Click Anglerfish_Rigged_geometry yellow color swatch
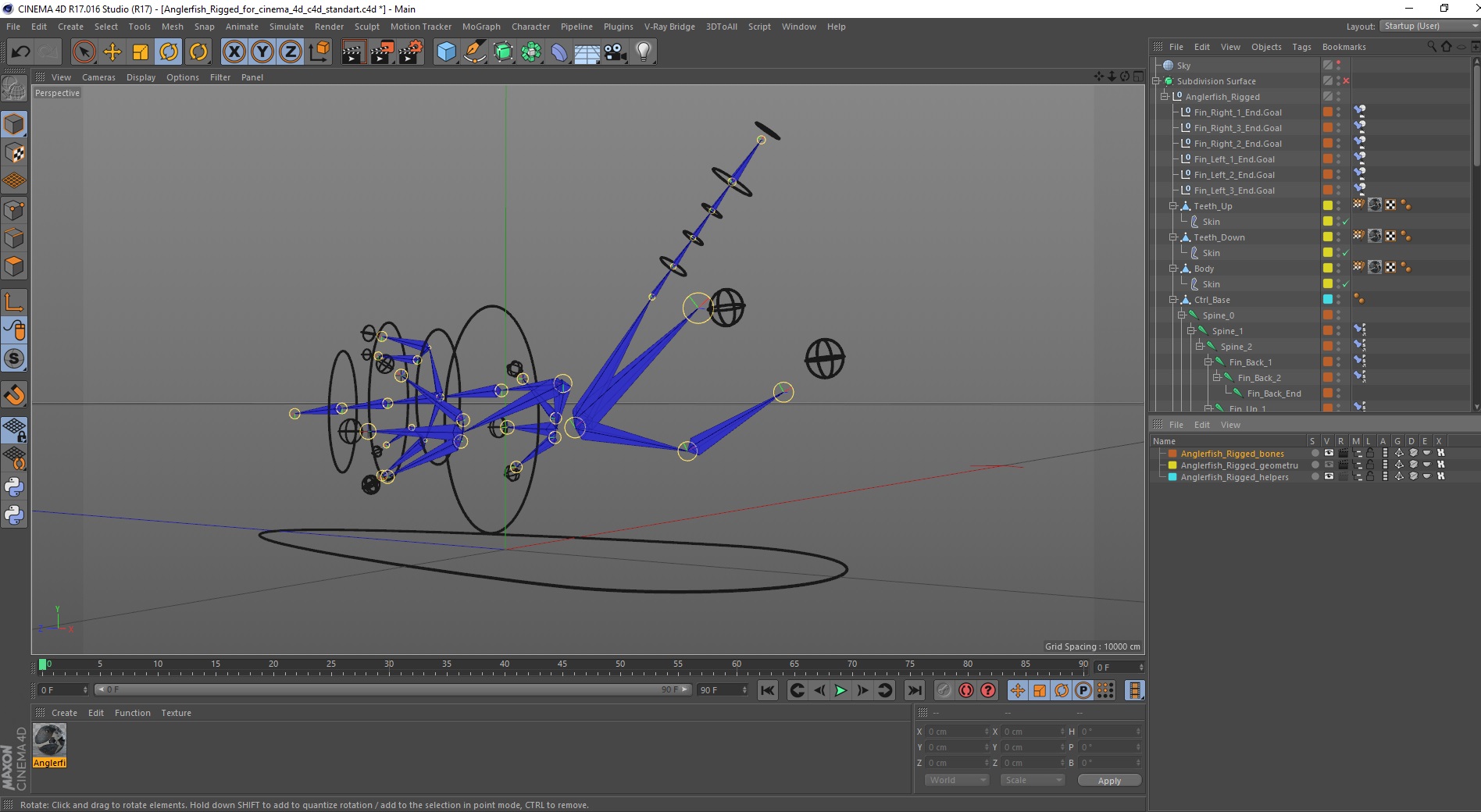The width and height of the screenshot is (1481, 812). coord(1172,465)
